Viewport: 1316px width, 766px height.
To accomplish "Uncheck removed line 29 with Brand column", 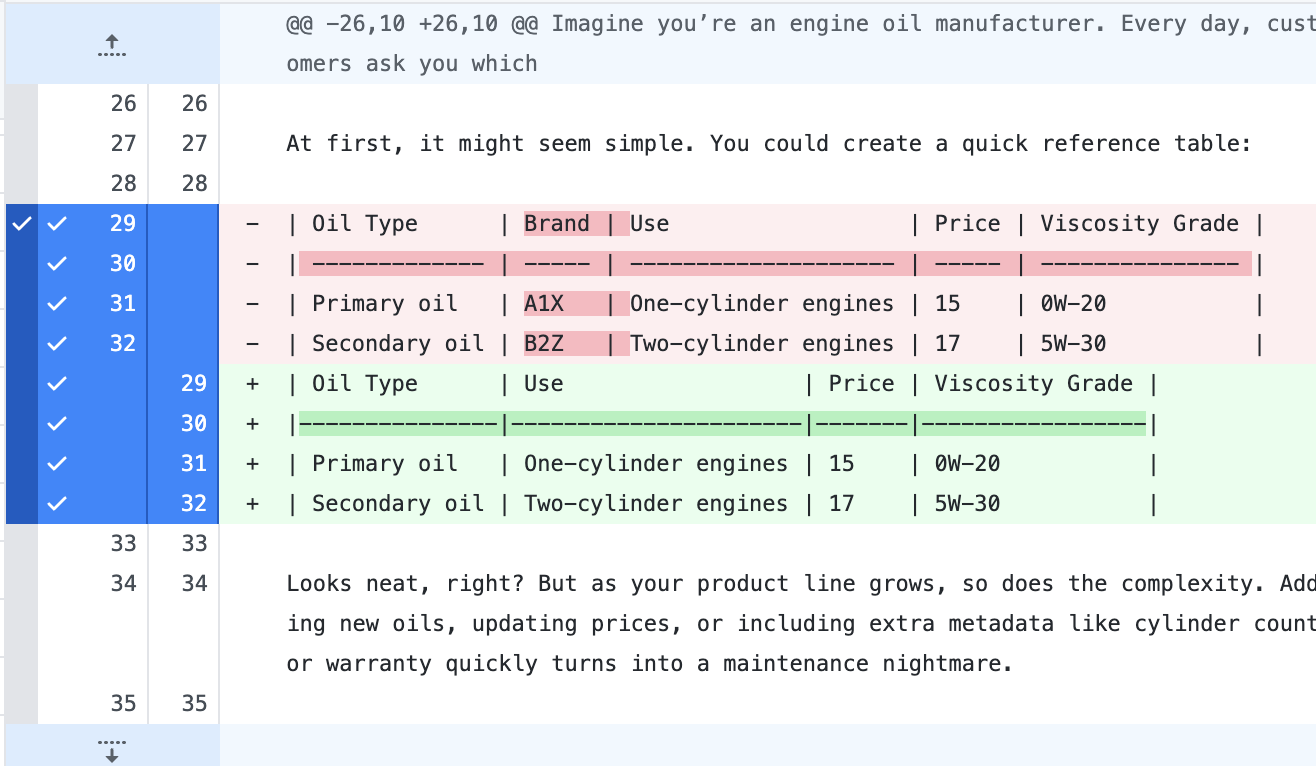I will (x=57, y=224).
